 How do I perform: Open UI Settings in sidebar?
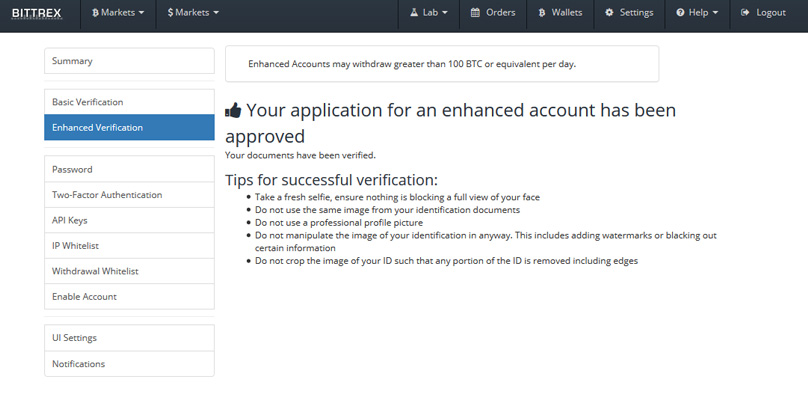click(x=129, y=338)
